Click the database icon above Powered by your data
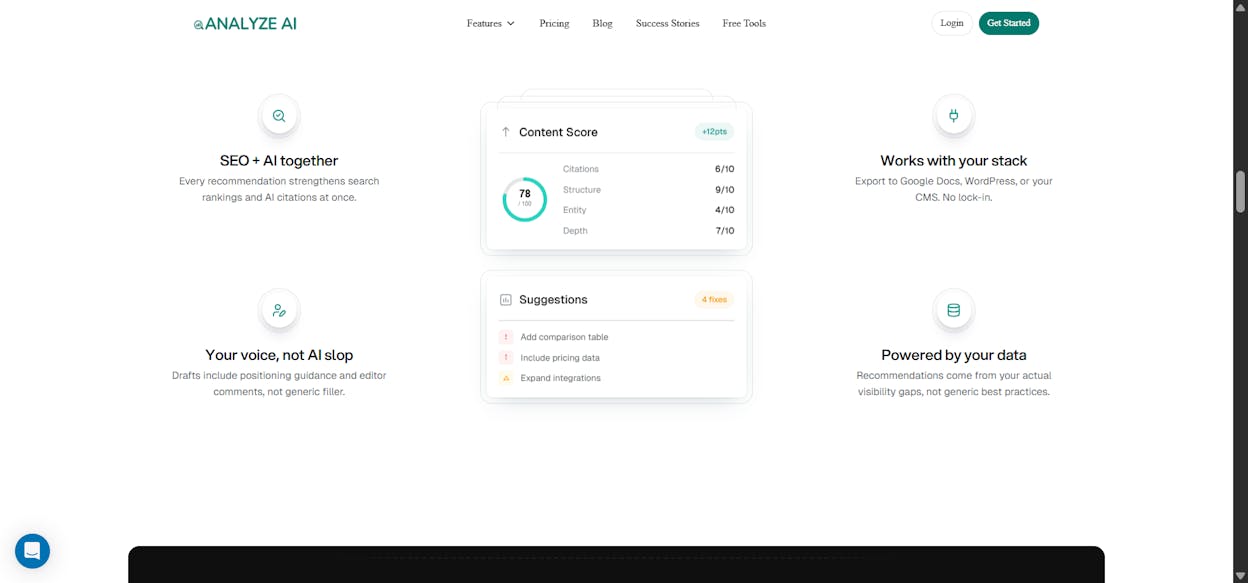This screenshot has width=1248, height=583. click(953, 310)
